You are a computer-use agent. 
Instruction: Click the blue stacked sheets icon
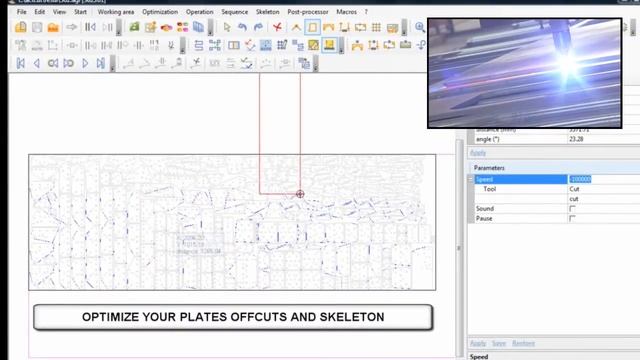click(198, 27)
